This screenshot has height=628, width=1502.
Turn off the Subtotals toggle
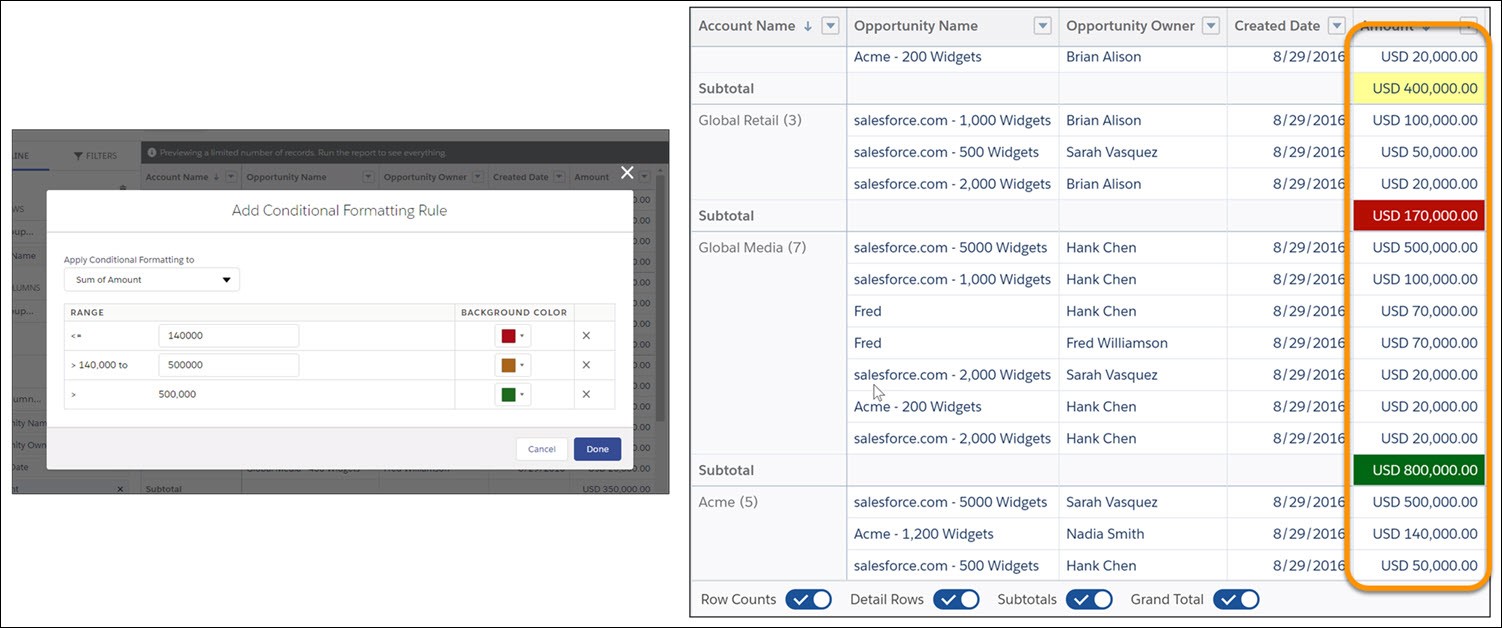[1089, 599]
